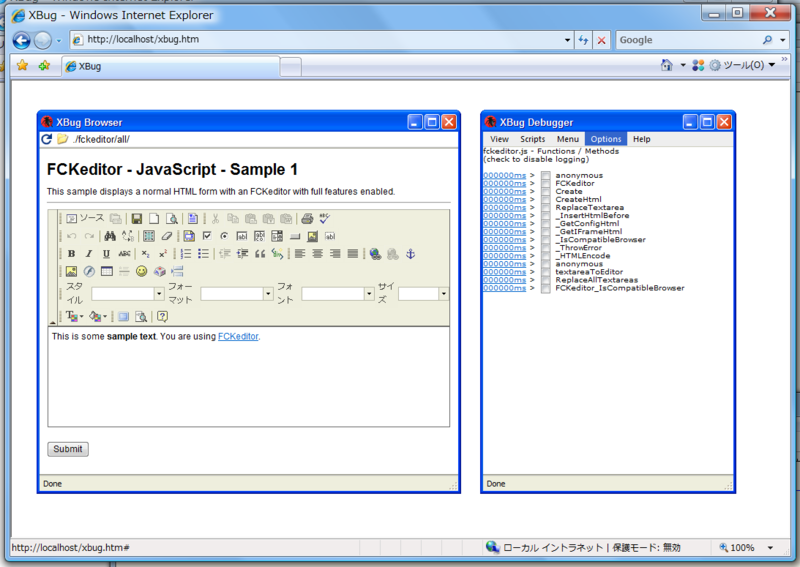Justify the text block
This screenshot has width=800, height=567.
[x=353, y=254]
